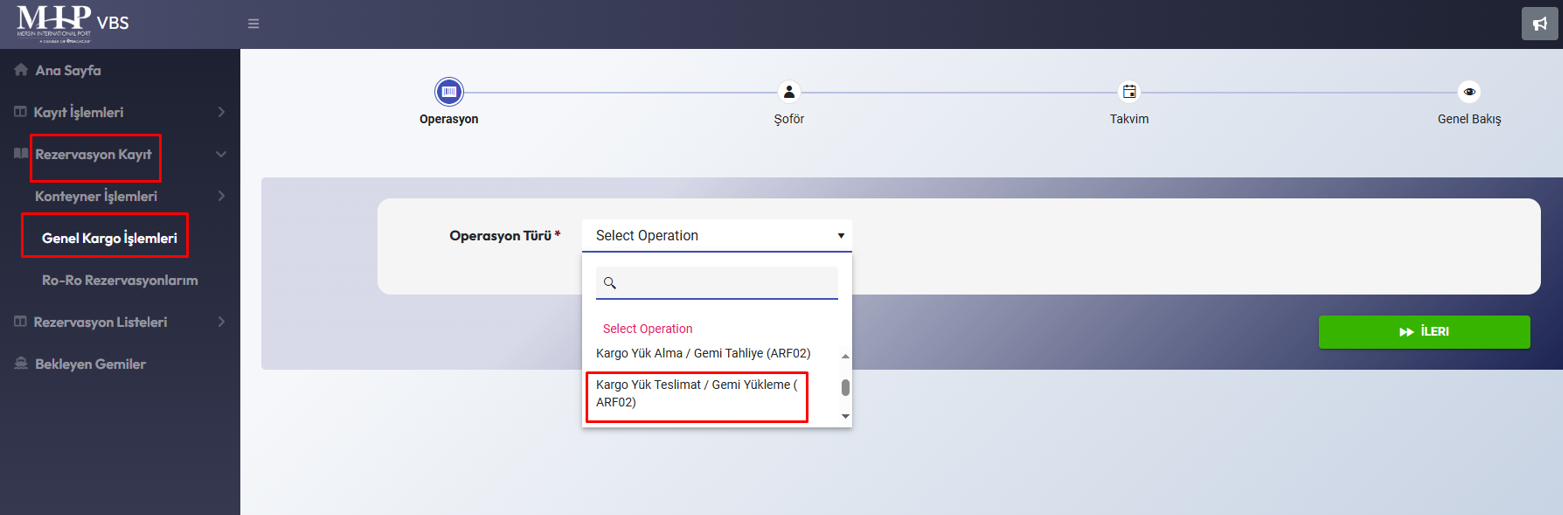
Task: Go to Bekleyen Gemiler
Action: pyautogui.click(x=90, y=365)
